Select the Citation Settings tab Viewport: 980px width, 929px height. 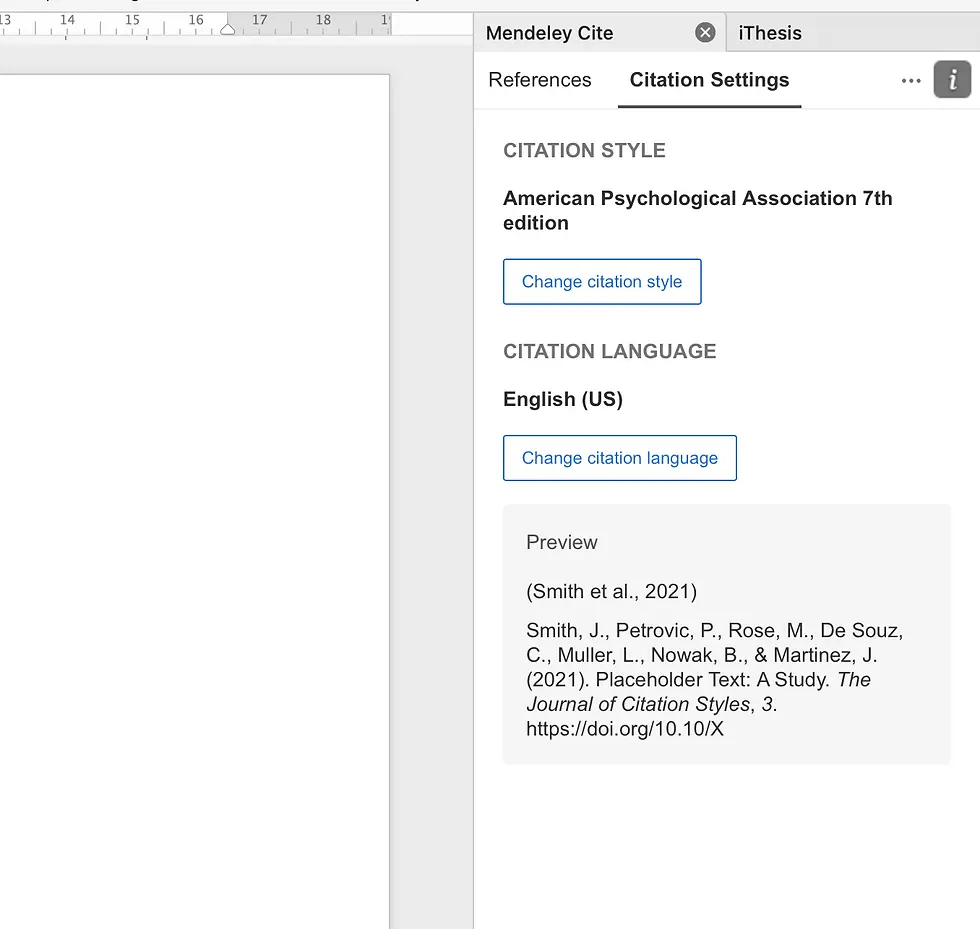709,80
